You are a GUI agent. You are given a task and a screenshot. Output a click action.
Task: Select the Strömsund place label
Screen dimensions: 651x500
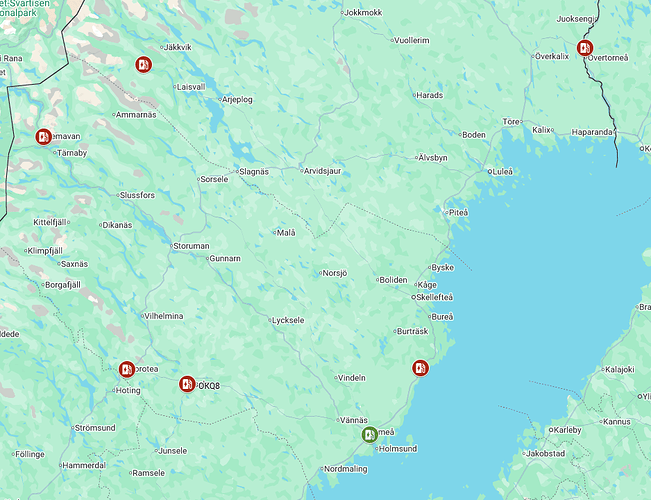pyautogui.click(x=95, y=428)
